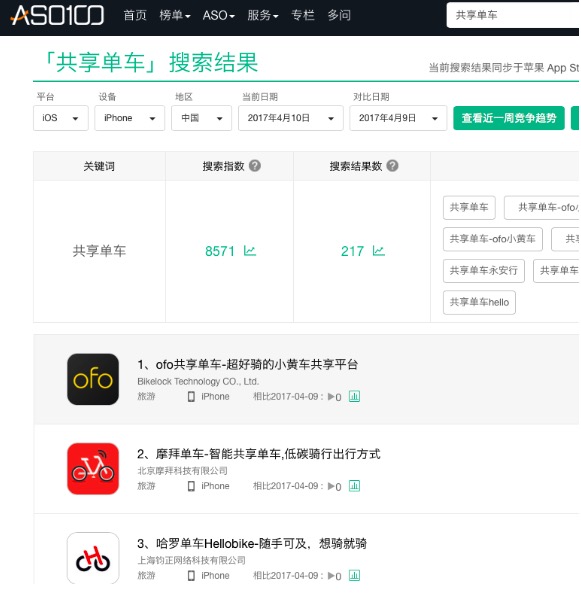The height and width of the screenshot is (597, 581).
Task: Open 摩拜单车 red bike app icon
Action: point(93,469)
